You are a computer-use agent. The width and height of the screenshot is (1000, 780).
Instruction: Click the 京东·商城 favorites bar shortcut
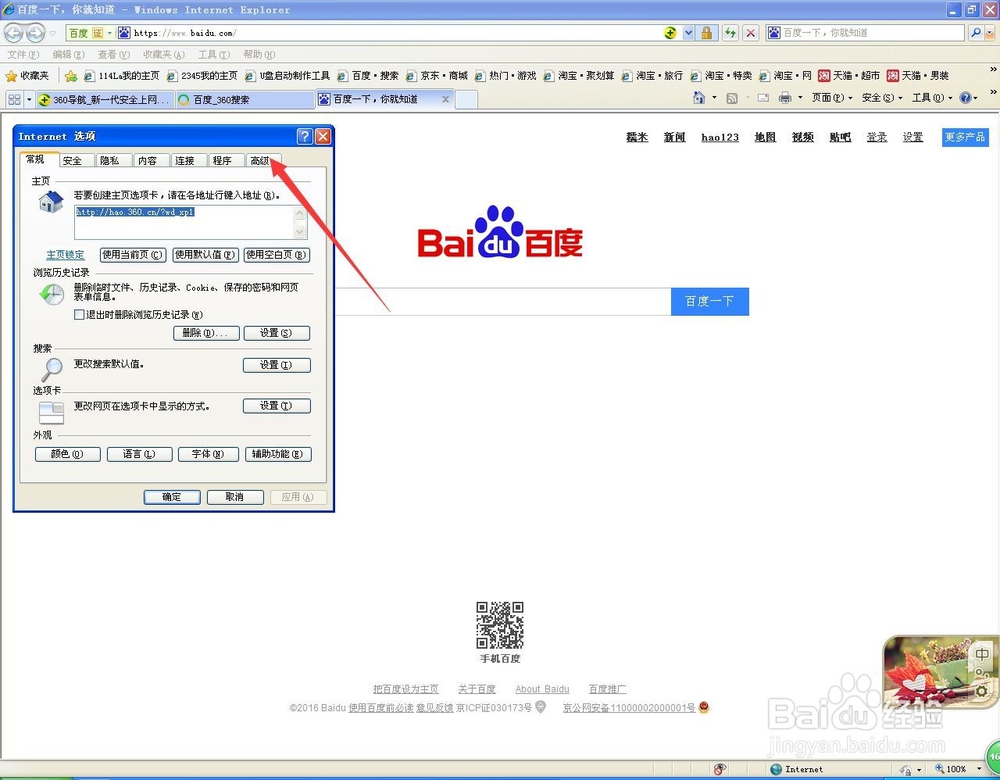point(436,76)
